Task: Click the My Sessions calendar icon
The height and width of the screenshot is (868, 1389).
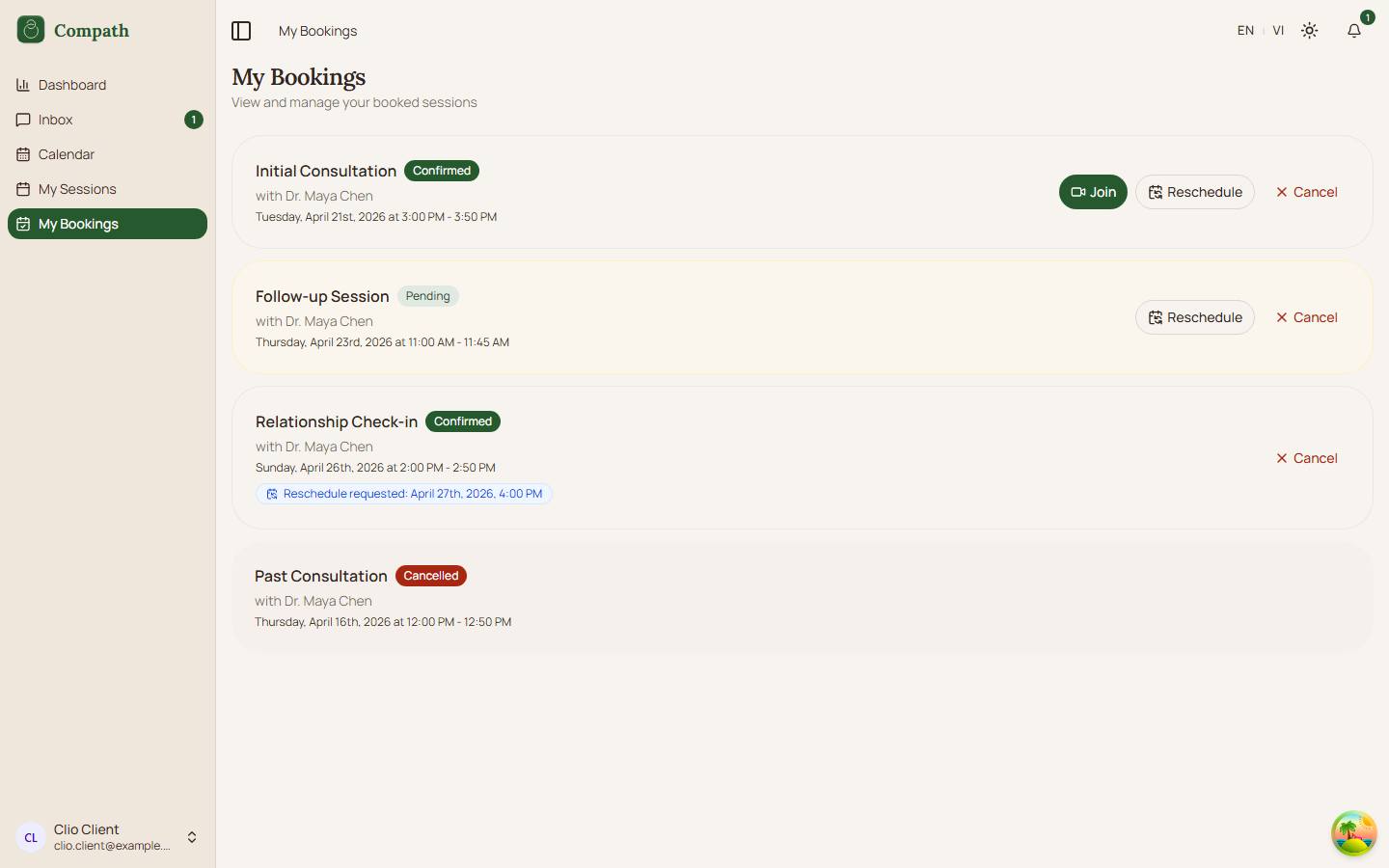Action: coord(23,189)
